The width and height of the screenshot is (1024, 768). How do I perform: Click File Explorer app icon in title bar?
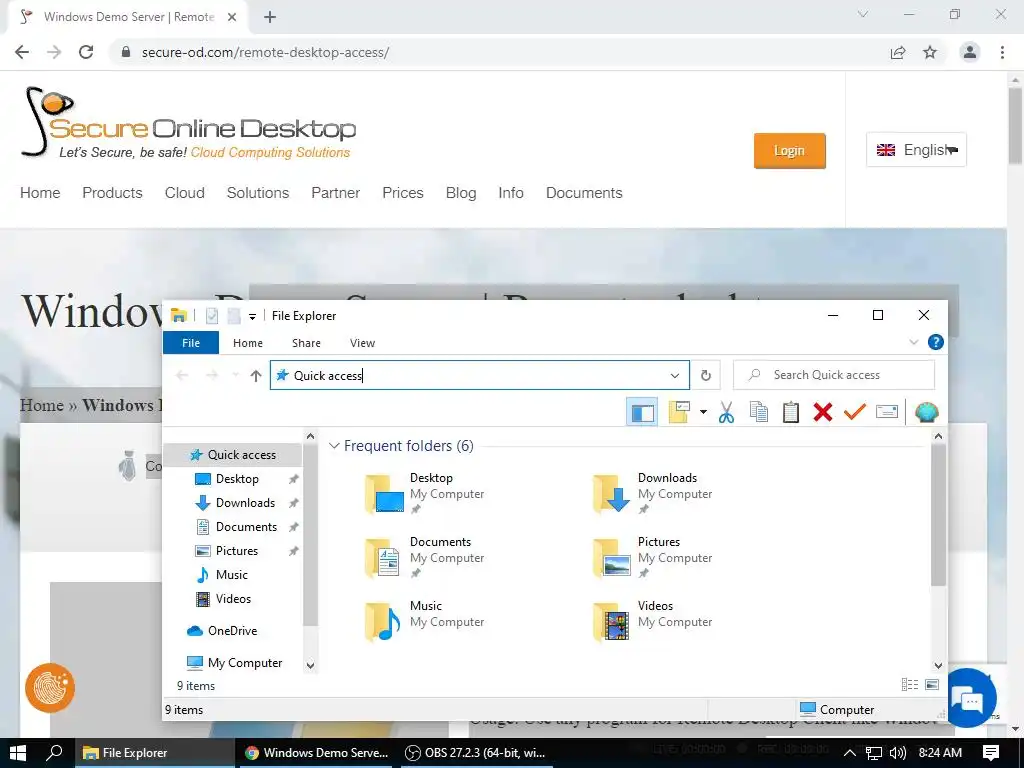[x=178, y=316]
